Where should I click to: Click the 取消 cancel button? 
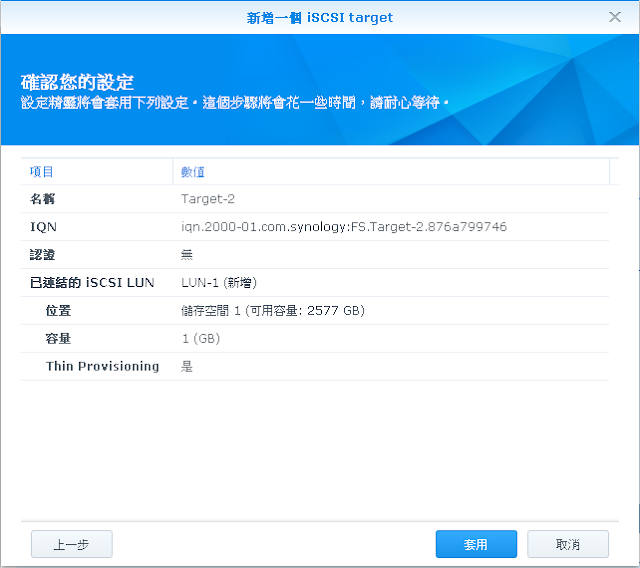pyautogui.click(x=568, y=544)
